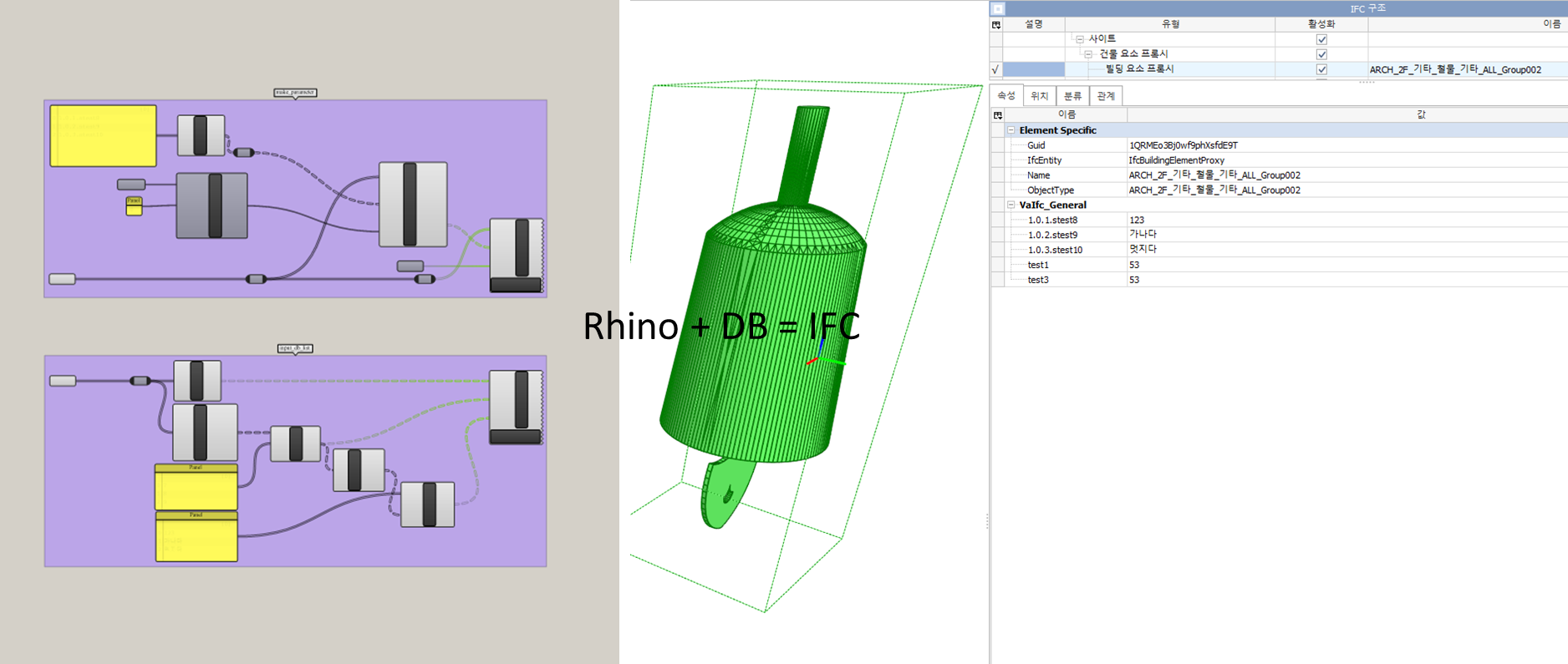Click the value 123 of stest8
The height and width of the screenshot is (664, 1568).
[x=1137, y=220]
